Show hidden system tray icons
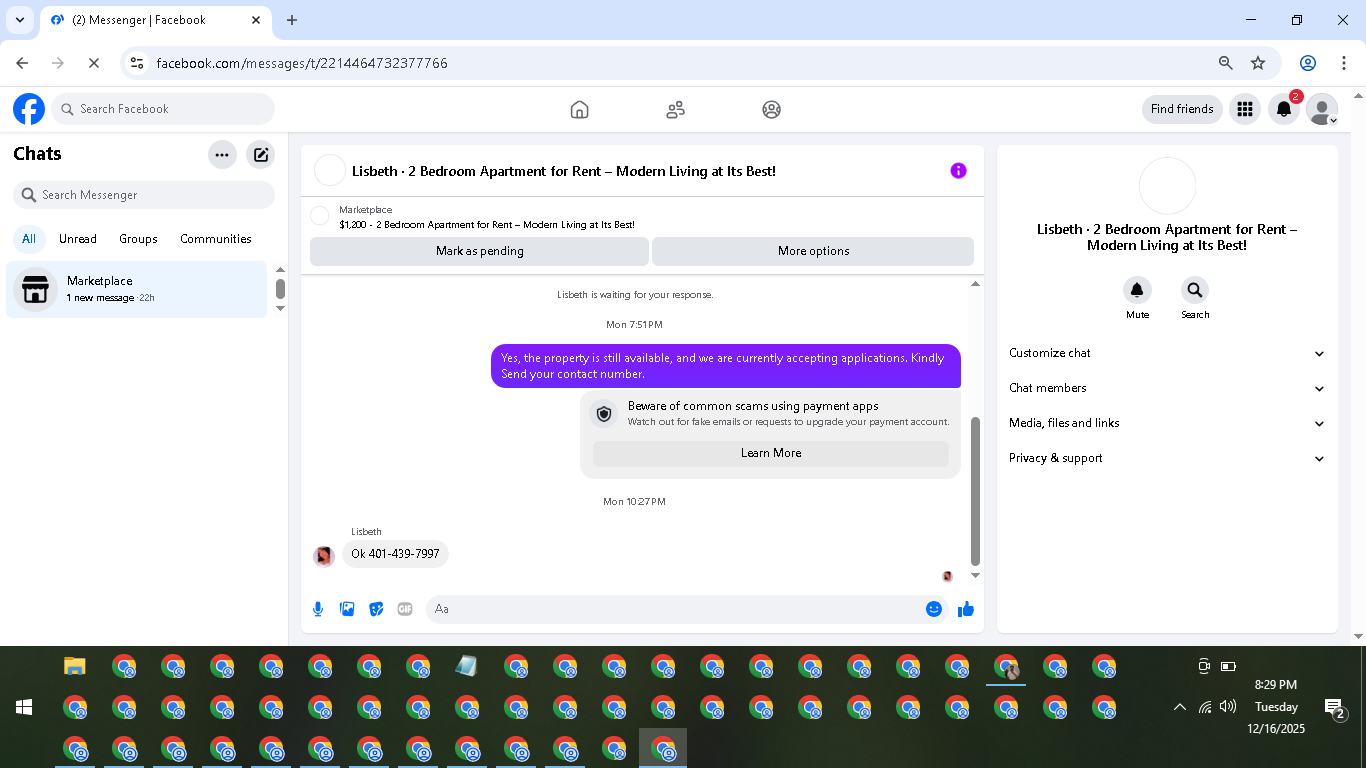 point(1180,707)
